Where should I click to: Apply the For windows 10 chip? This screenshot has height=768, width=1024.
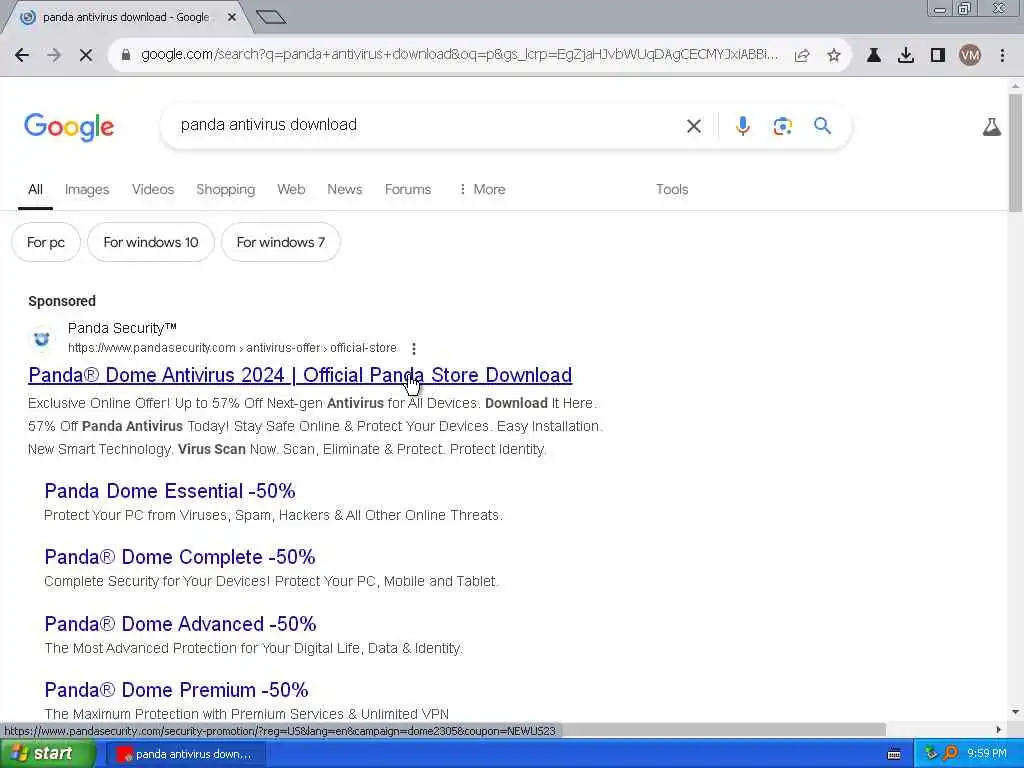click(x=151, y=242)
